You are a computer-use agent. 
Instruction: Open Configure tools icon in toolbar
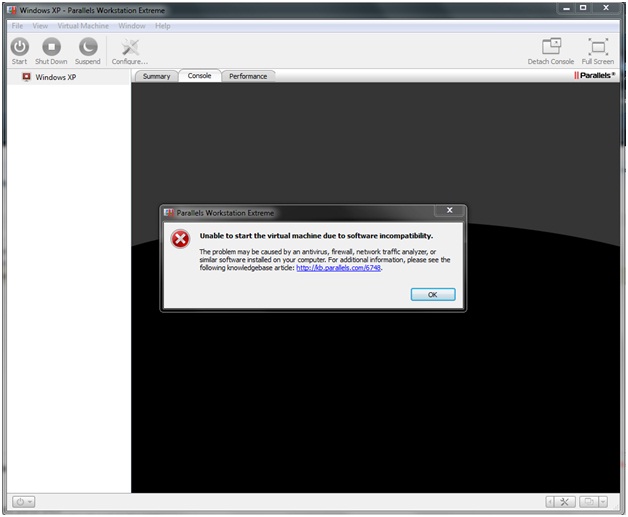tap(130, 48)
